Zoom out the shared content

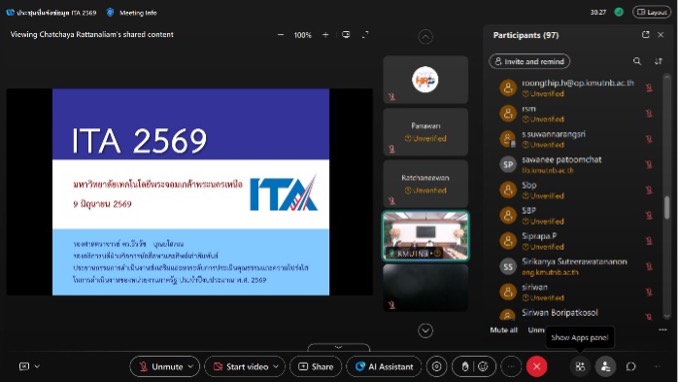click(281, 35)
